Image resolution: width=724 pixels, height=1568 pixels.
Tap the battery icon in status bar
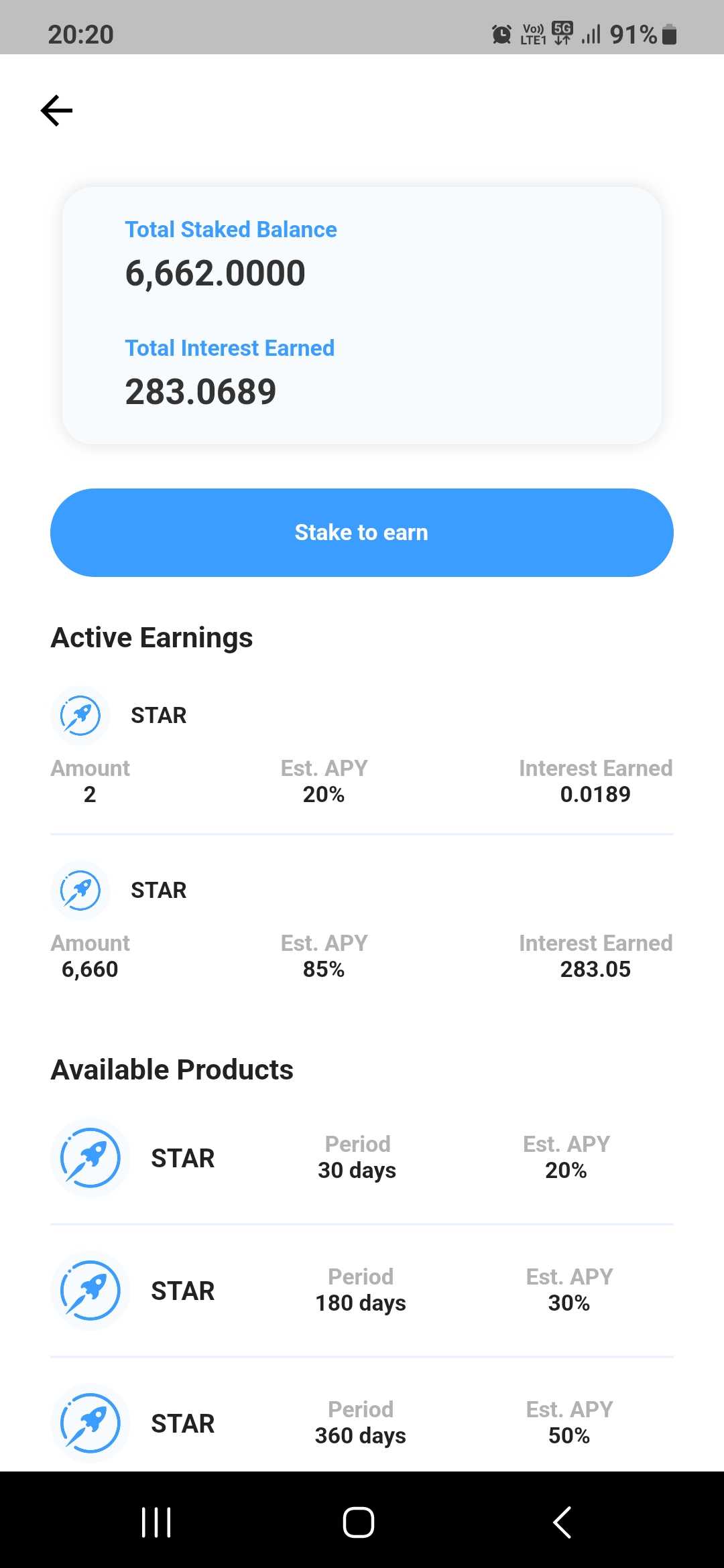(669, 34)
